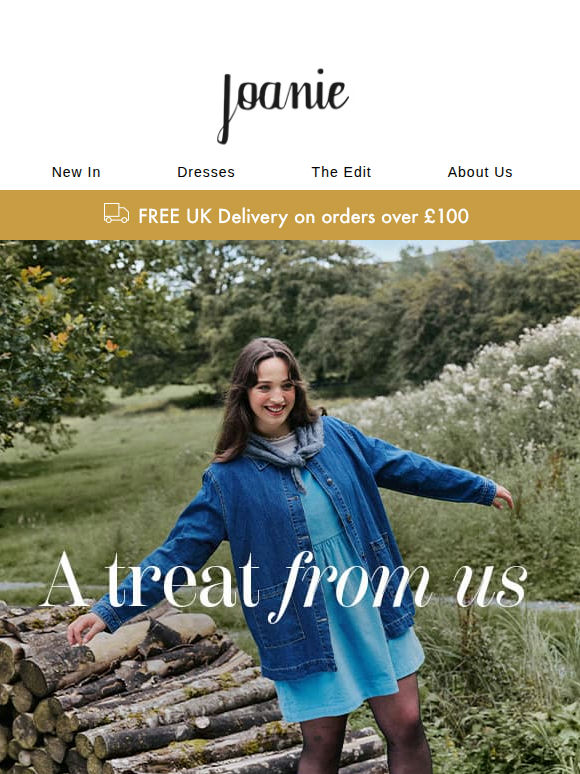Click the FREE UK Delivery banner text
This screenshot has width=580, height=774.
[x=303, y=216]
